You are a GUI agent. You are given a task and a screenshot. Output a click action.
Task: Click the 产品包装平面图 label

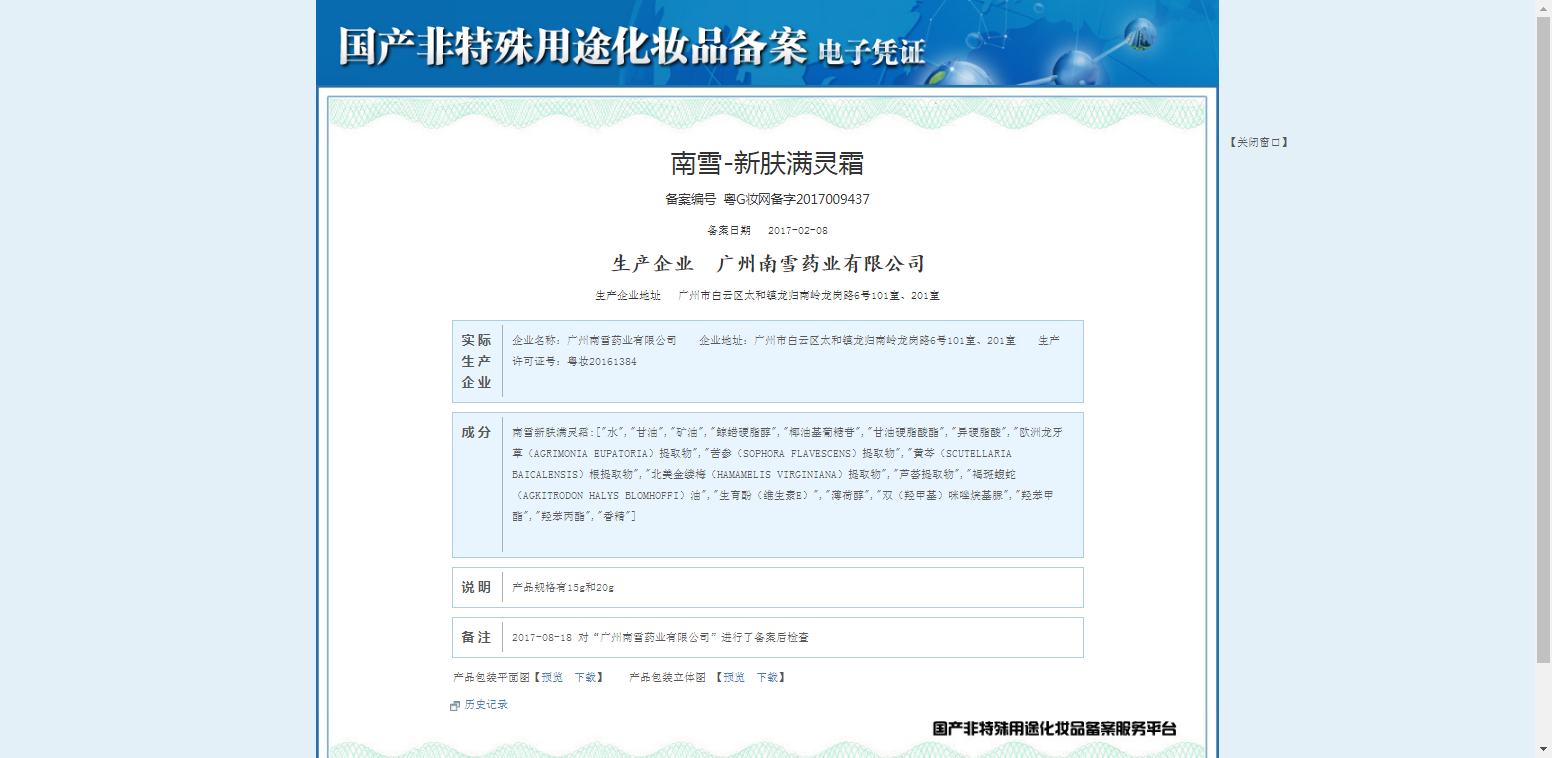tap(492, 678)
